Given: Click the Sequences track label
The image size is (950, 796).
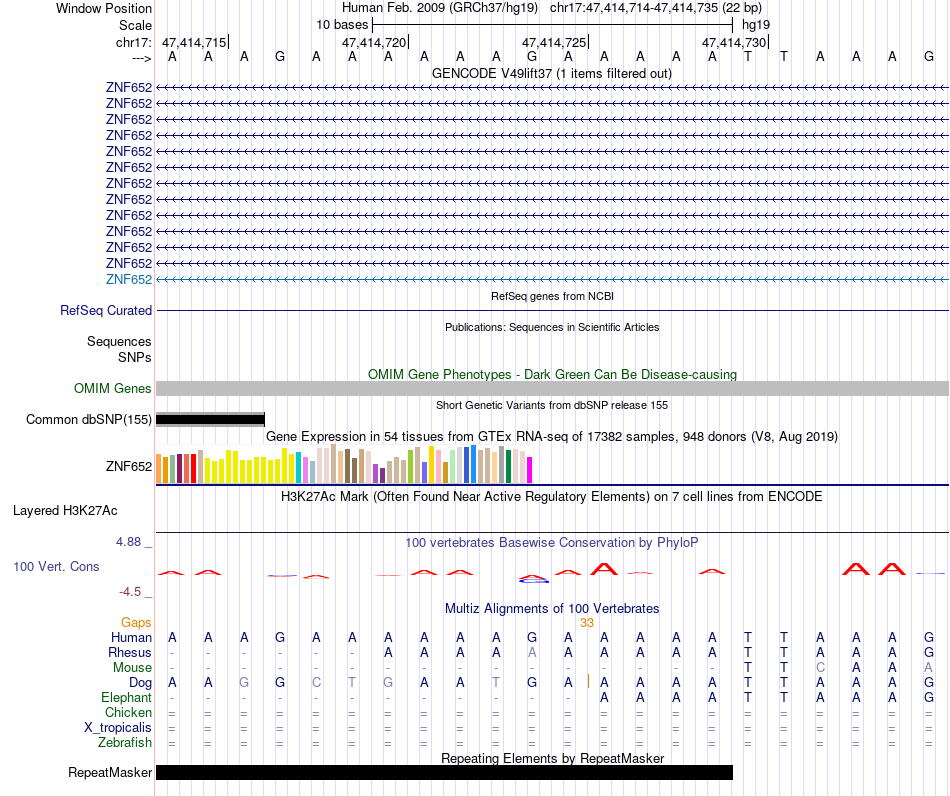Looking at the screenshot, I should [119, 341].
